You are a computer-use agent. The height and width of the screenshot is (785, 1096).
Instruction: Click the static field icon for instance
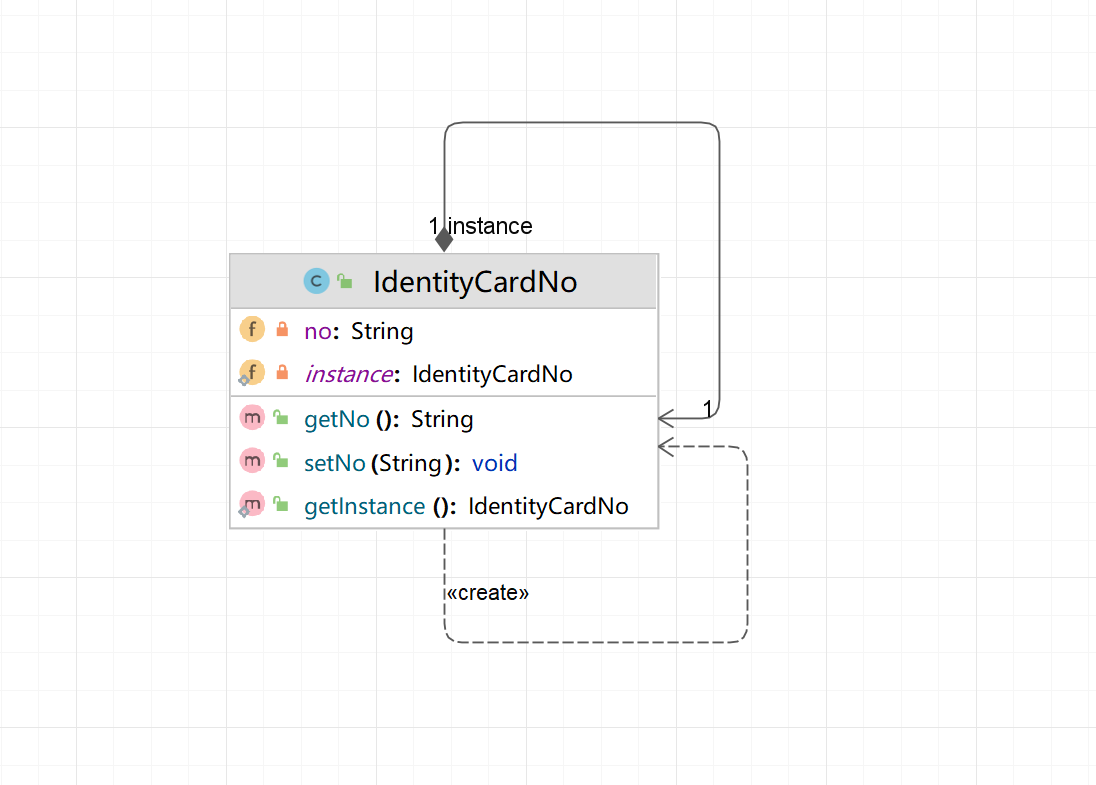251,373
